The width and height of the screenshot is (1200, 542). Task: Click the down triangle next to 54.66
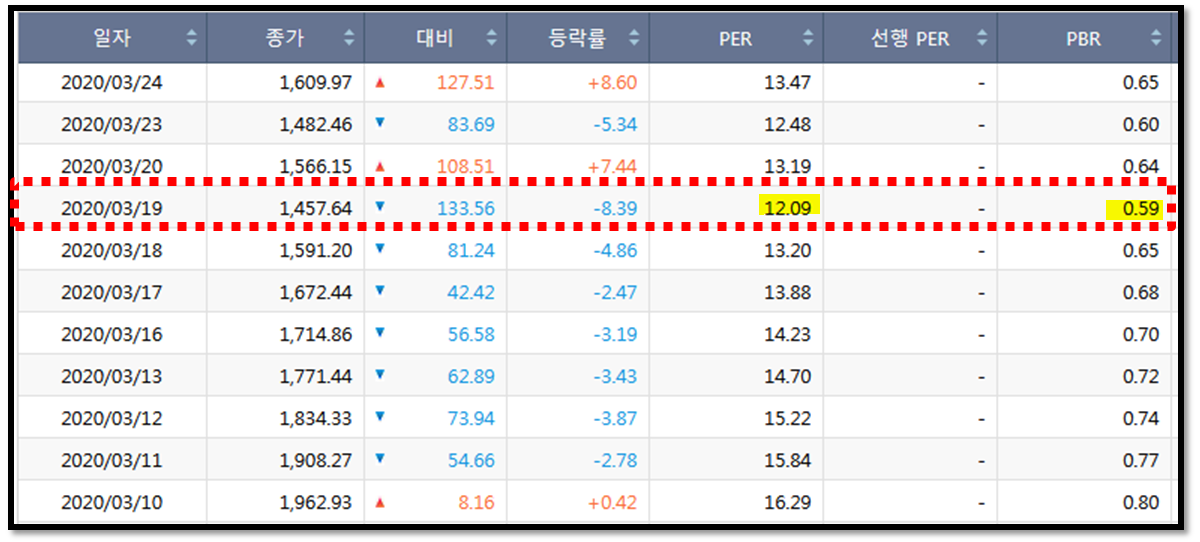pyautogui.click(x=379, y=459)
